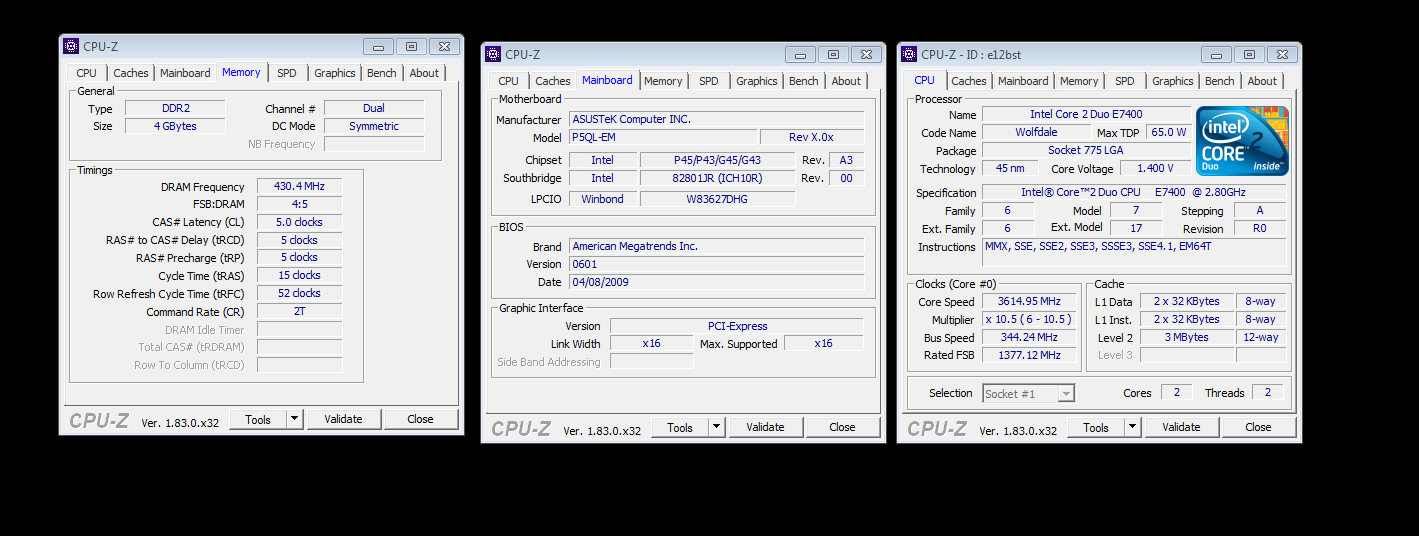Viewport: 1419px width, 536px height.
Task: Click Validate button in Mainboard window
Action: 765,427
